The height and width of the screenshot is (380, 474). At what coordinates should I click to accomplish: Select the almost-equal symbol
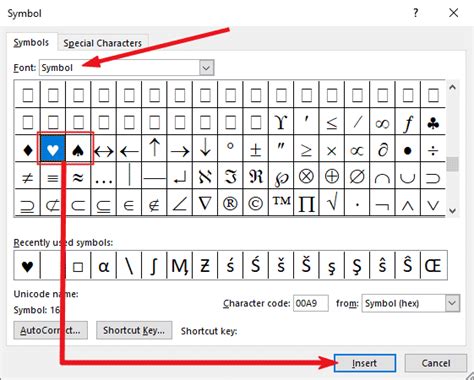tap(78, 177)
